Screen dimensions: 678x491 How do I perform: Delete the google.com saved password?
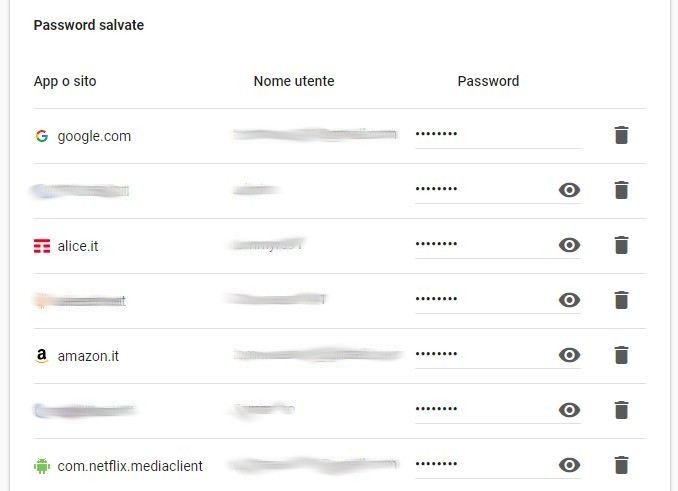(x=621, y=135)
